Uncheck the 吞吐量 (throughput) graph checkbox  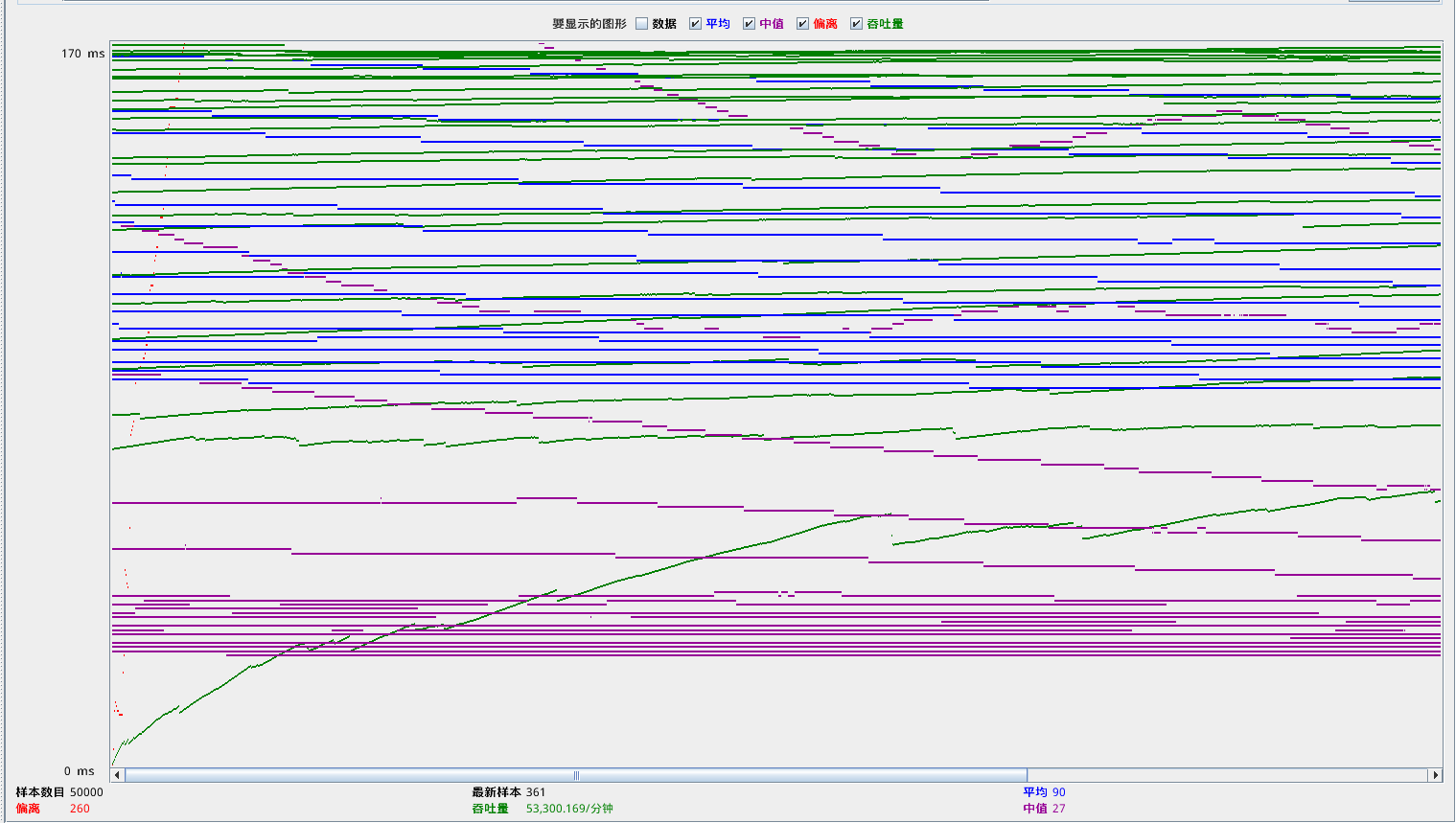857,24
